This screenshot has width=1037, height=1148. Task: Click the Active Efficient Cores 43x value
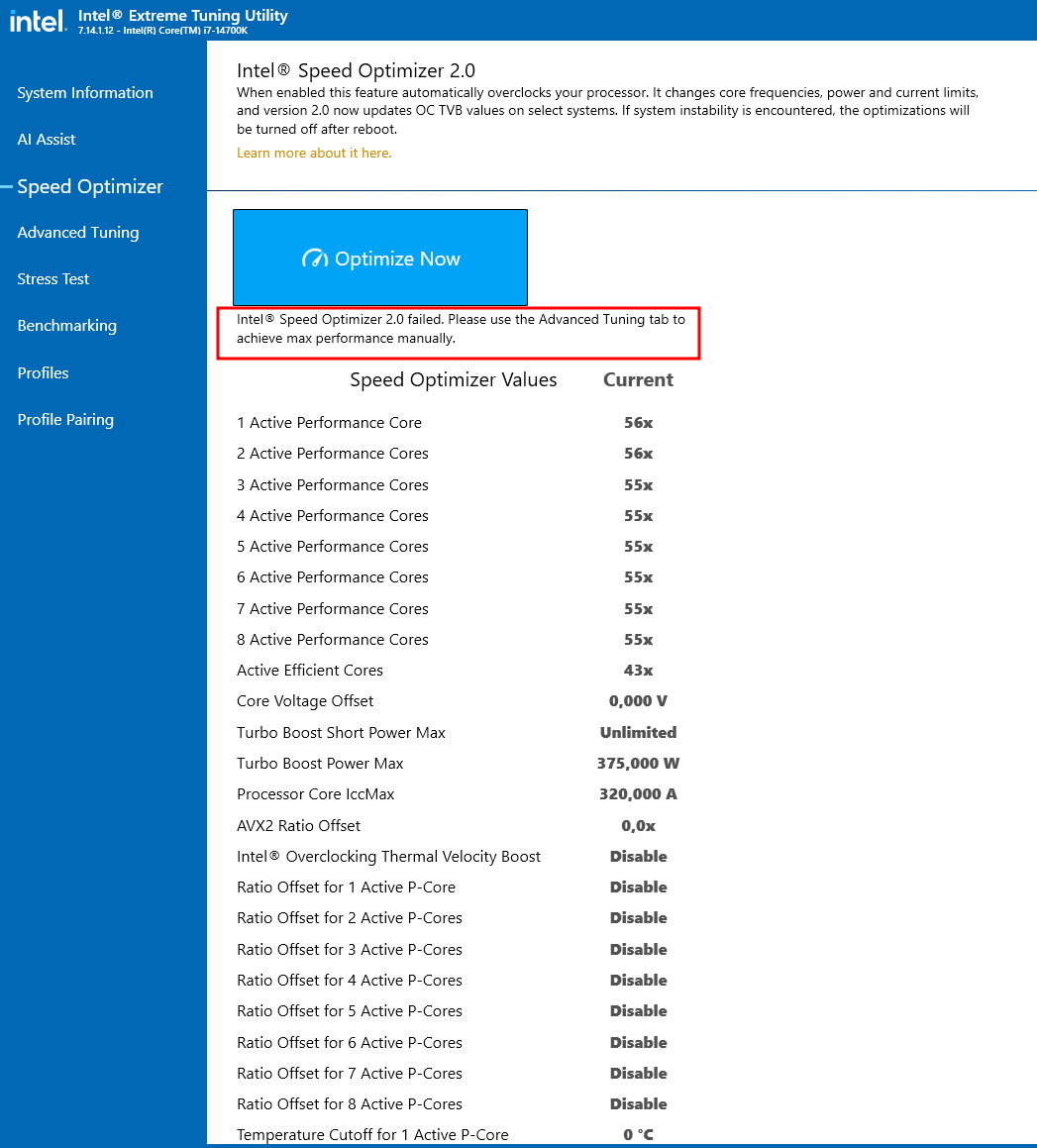638,671
